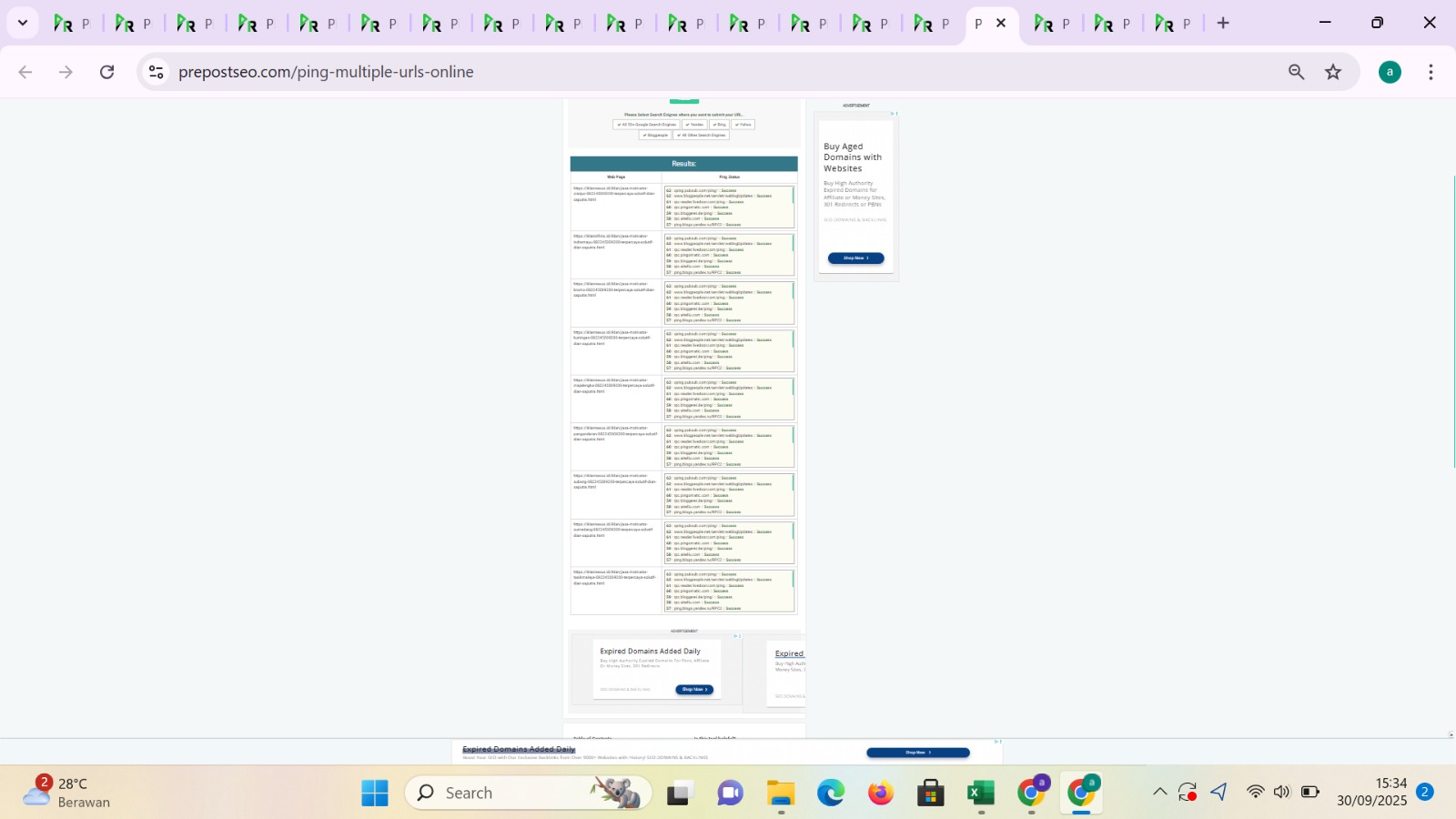This screenshot has height=819, width=1456.
Task: Toggle the Yahoo search engine checkbox
Action: (x=743, y=125)
